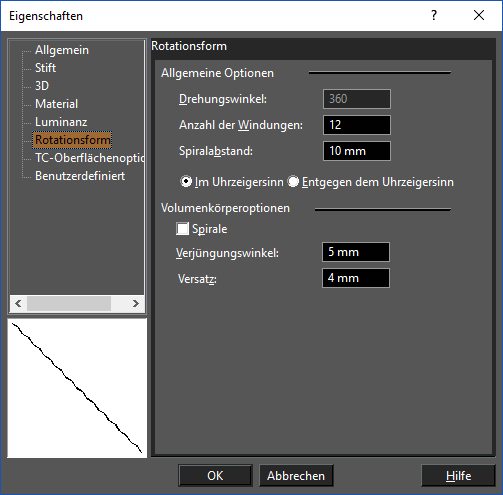Click the Versatz field showing 4 mm

[x=356, y=278]
